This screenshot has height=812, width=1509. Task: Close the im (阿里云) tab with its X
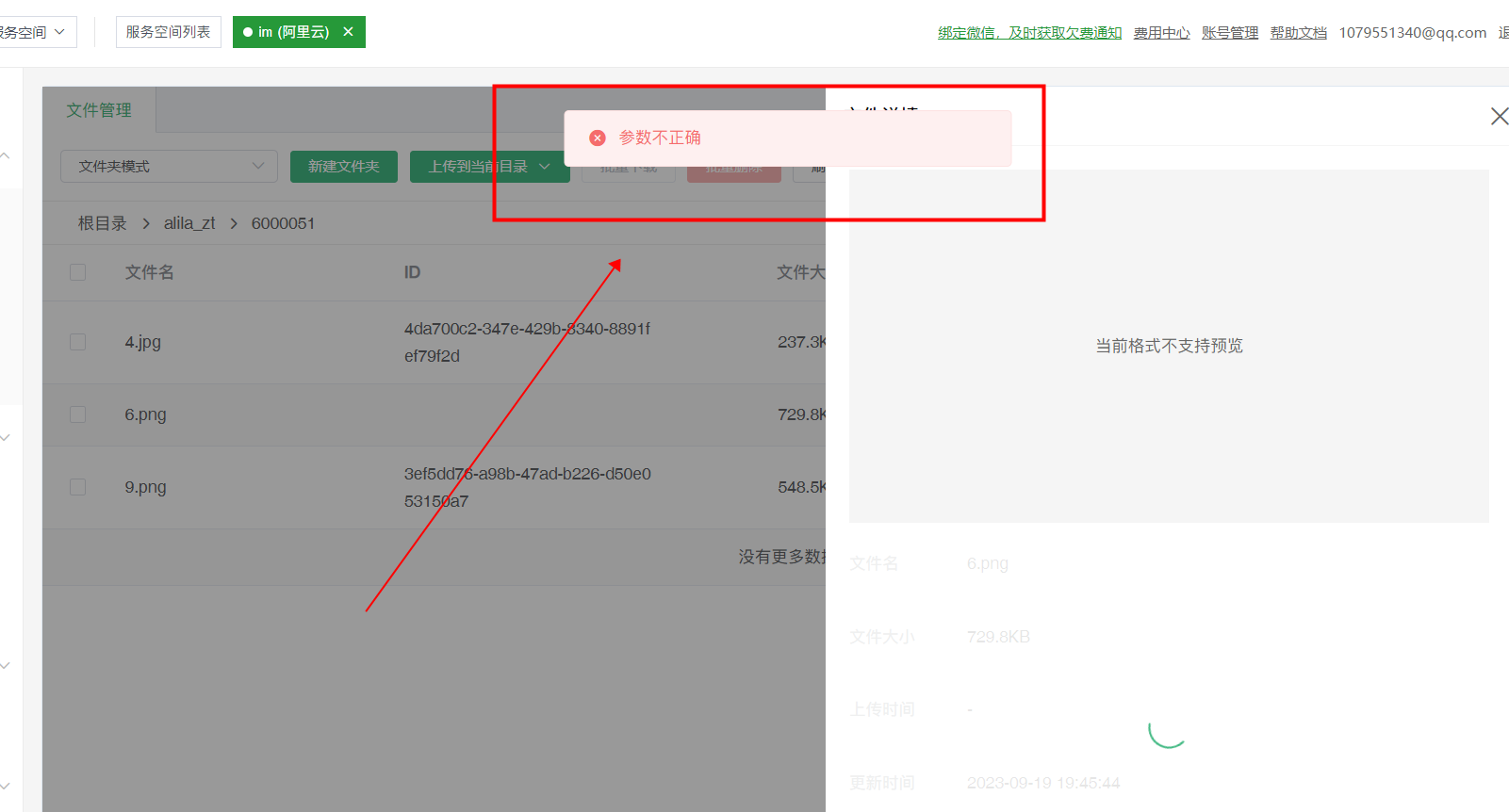pos(348,32)
